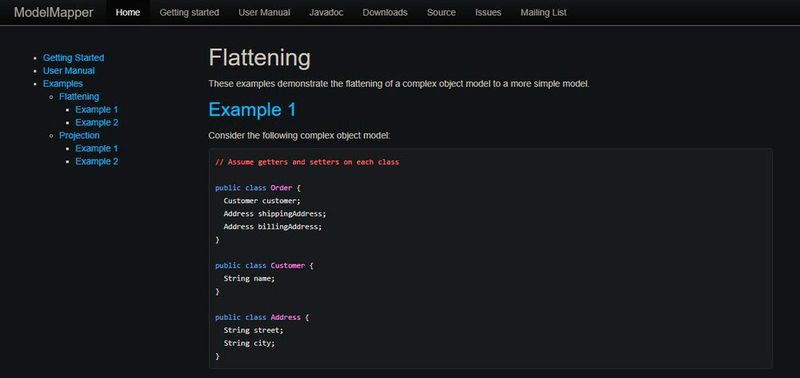The width and height of the screenshot is (800, 378).
Task: Open the Getting started nav item
Action: tap(189, 12)
